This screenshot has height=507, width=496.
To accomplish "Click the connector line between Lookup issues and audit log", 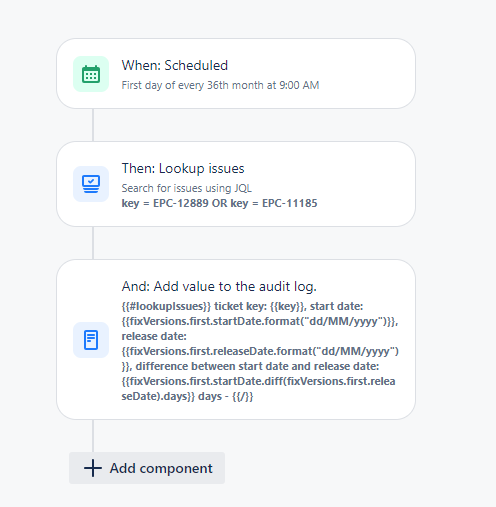I will click(93, 243).
